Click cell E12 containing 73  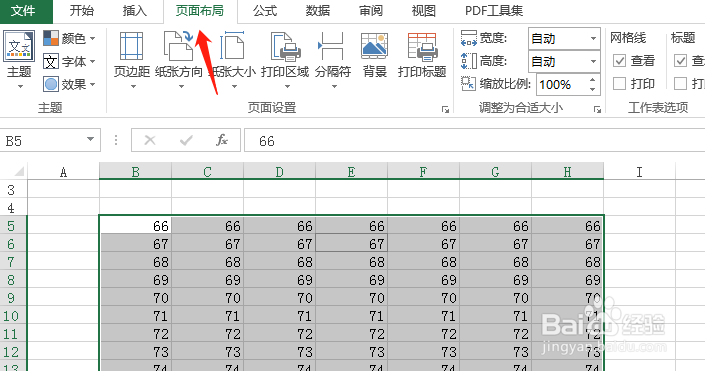pyautogui.click(x=351, y=352)
